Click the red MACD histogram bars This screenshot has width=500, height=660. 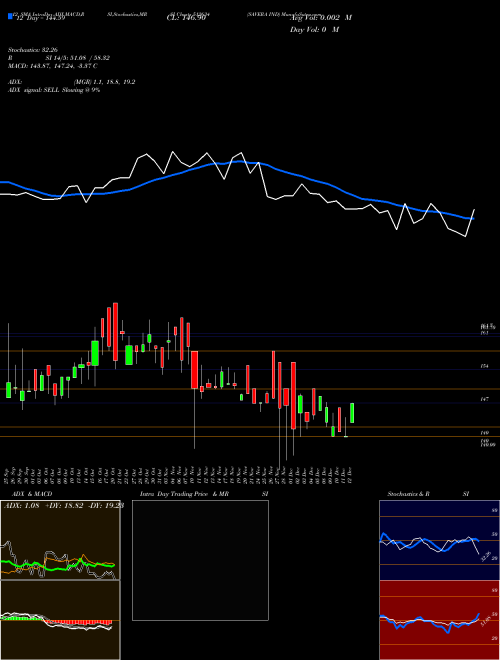click(x=78, y=623)
